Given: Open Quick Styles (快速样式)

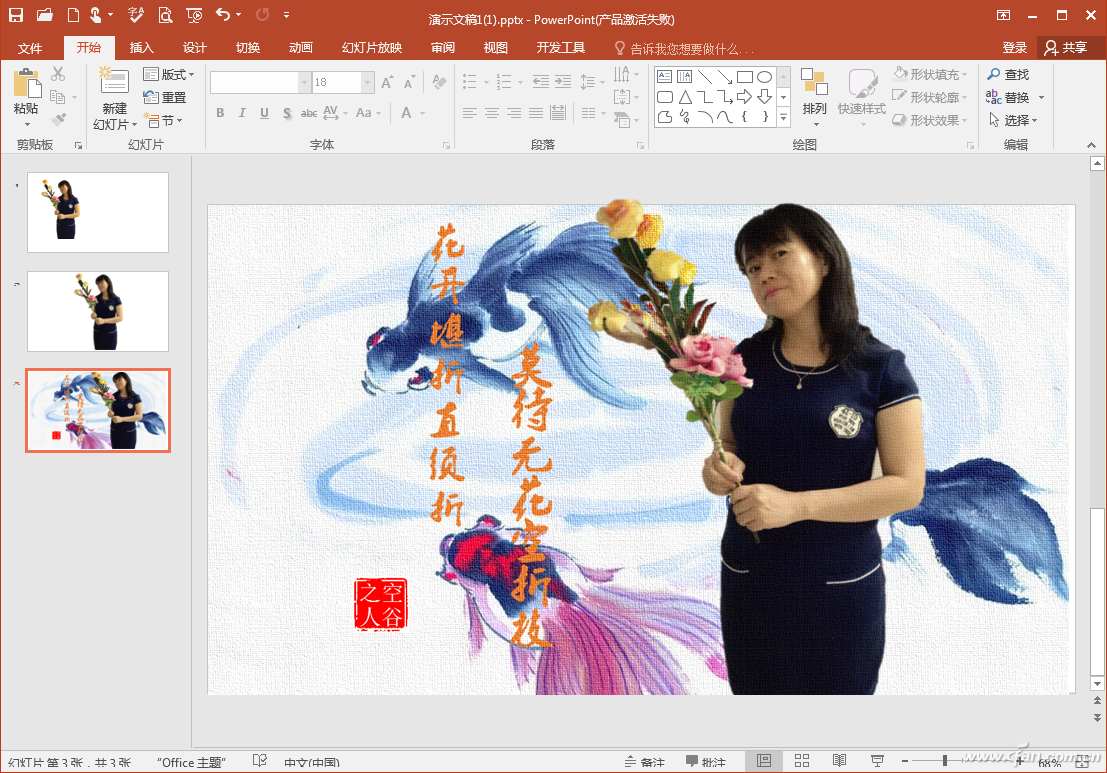Looking at the screenshot, I should [861, 97].
